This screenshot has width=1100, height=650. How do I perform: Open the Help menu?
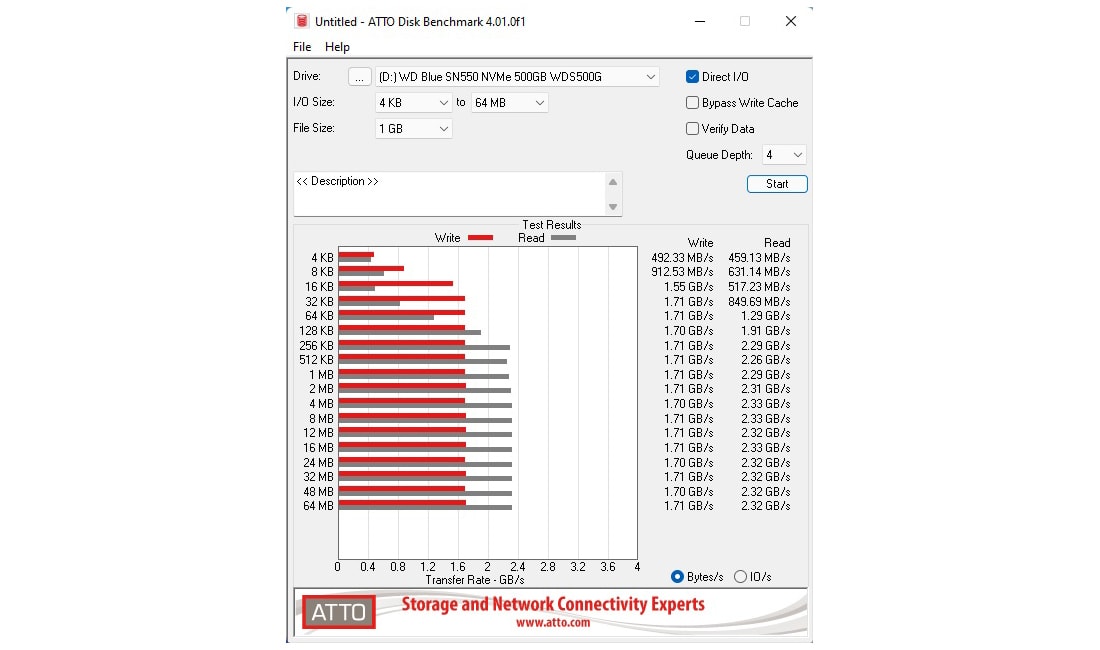coord(337,47)
